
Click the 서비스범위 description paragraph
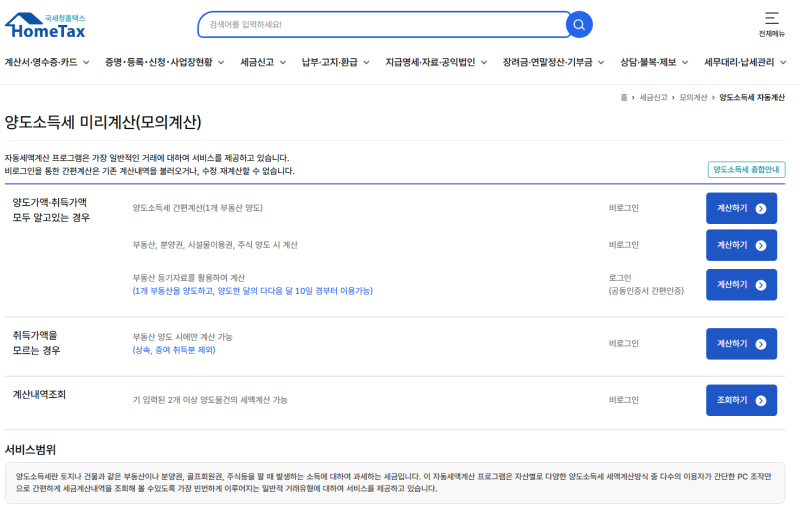pos(393,482)
